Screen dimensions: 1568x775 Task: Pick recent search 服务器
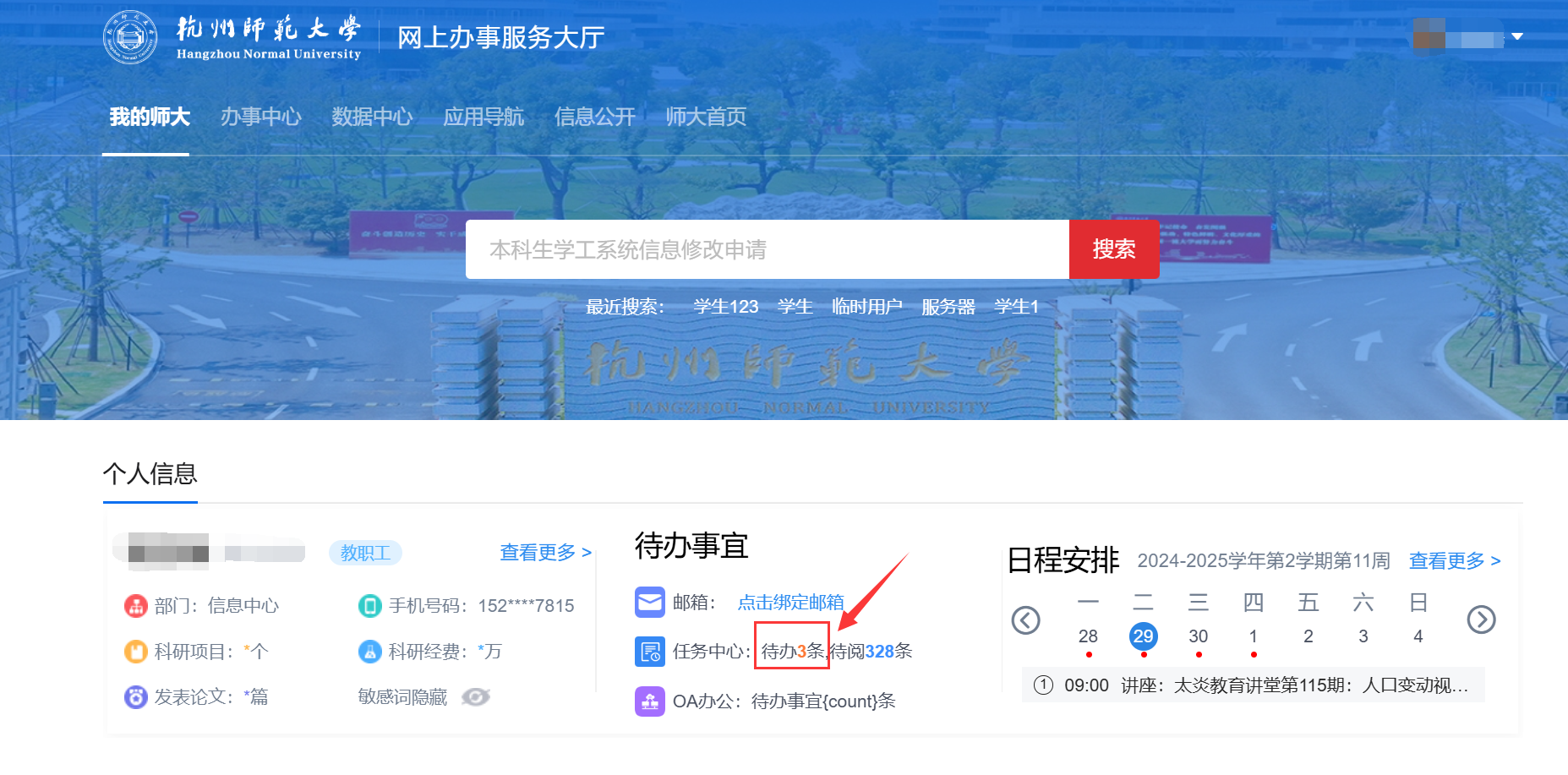pyautogui.click(x=948, y=307)
